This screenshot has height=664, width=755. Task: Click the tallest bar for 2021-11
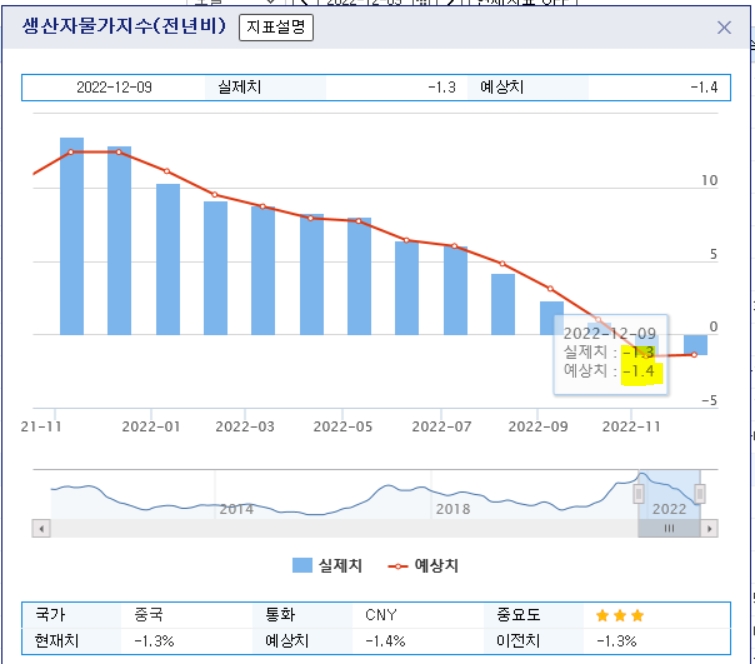pyautogui.click(x=72, y=236)
